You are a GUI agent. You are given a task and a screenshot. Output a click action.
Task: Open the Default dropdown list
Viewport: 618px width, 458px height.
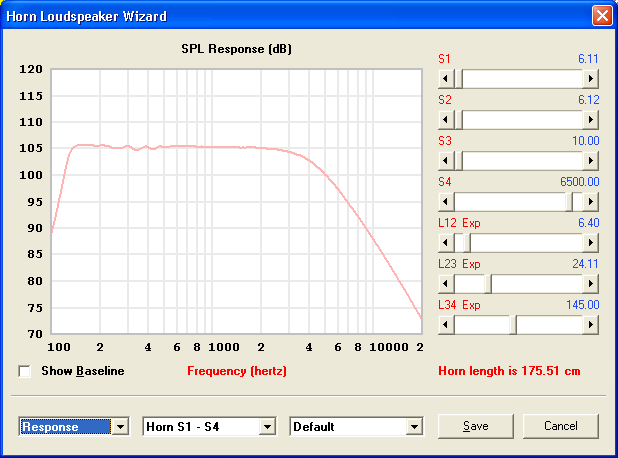(x=414, y=426)
